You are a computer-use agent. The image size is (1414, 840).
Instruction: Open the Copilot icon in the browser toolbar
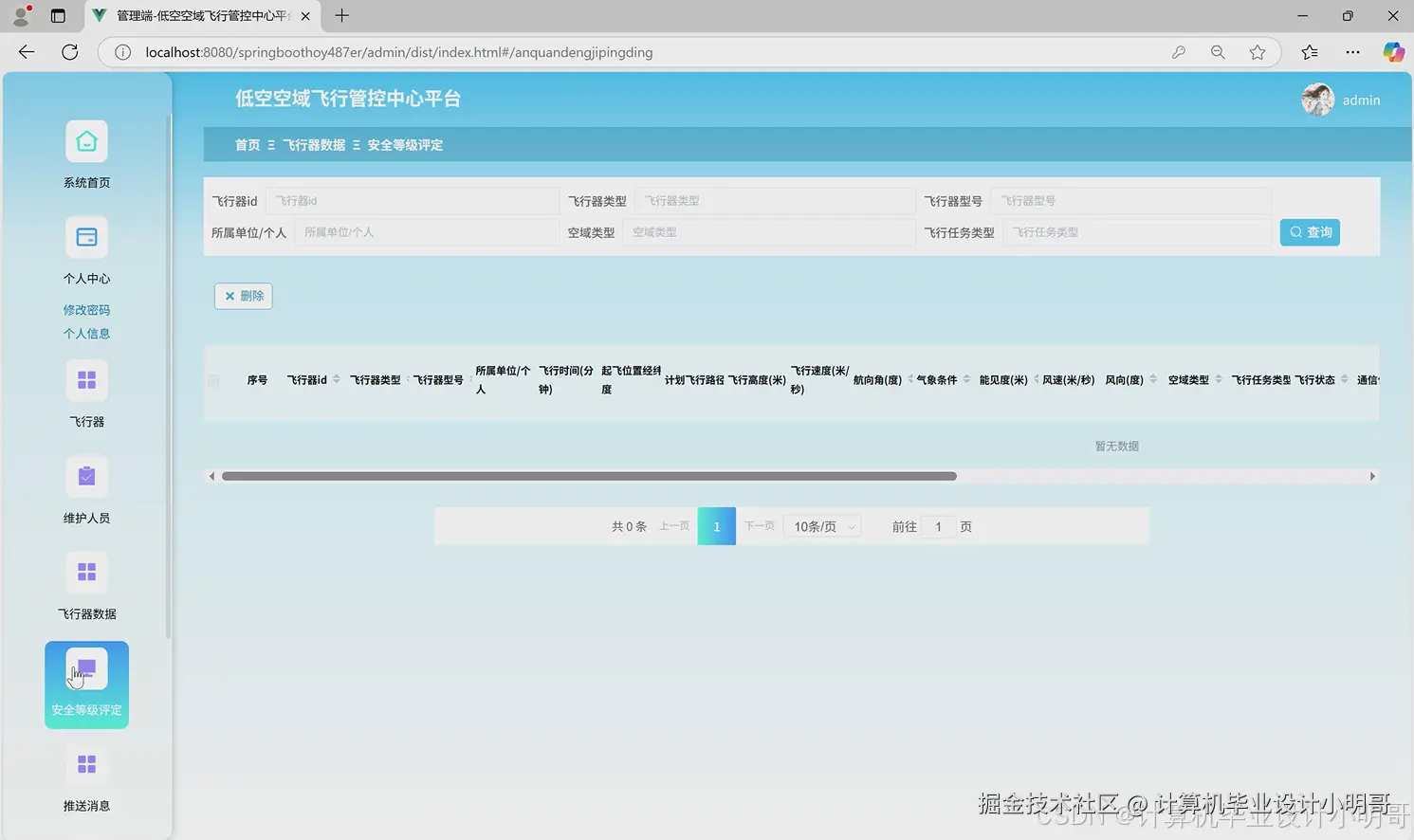point(1394,52)
